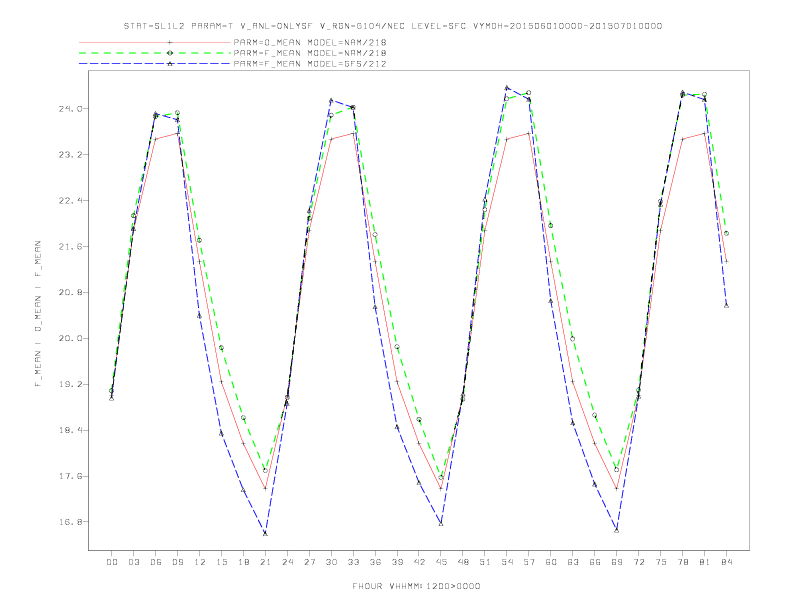Click x-axis forecast hour label 33

coord(353,562)
